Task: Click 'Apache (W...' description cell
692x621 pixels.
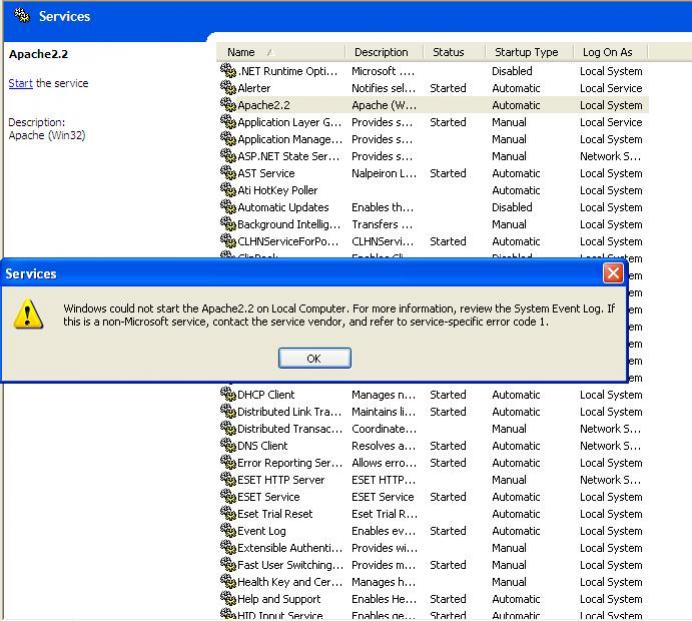Action: pos(384,105)
